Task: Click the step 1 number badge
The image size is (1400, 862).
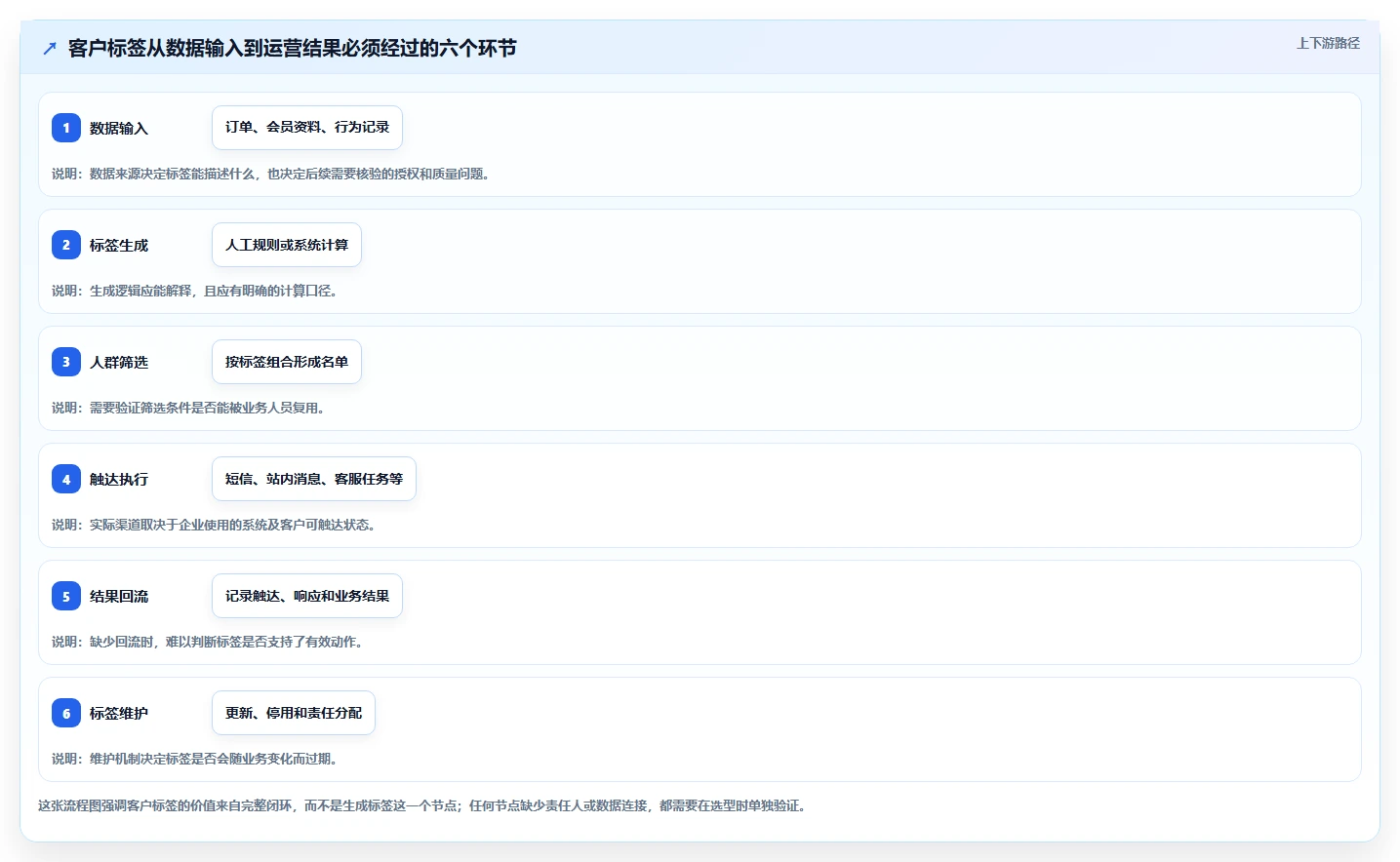Action: 66,128
